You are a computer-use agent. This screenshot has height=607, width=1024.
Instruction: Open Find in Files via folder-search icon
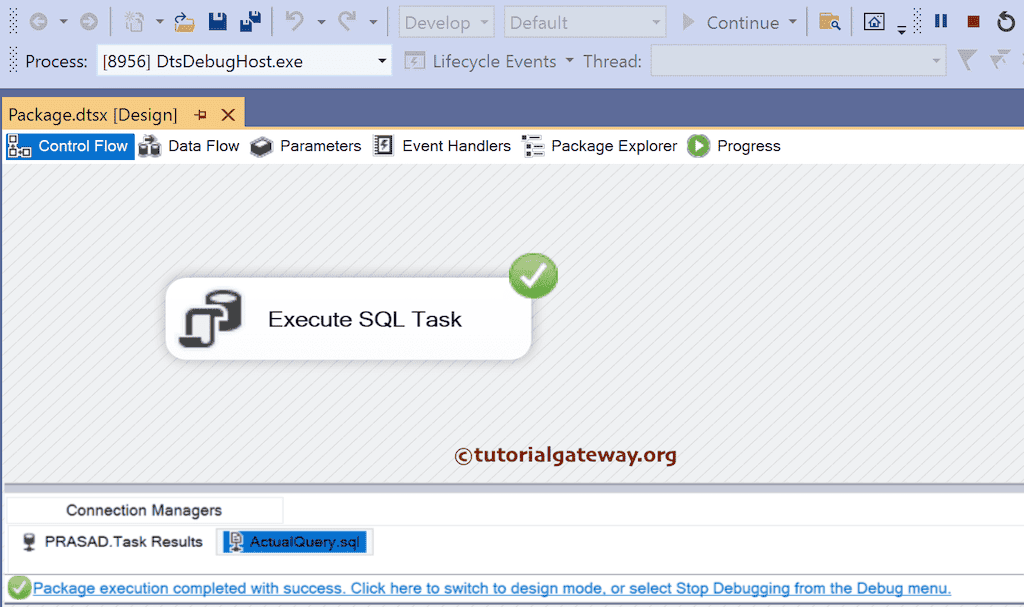click(829, 21)
